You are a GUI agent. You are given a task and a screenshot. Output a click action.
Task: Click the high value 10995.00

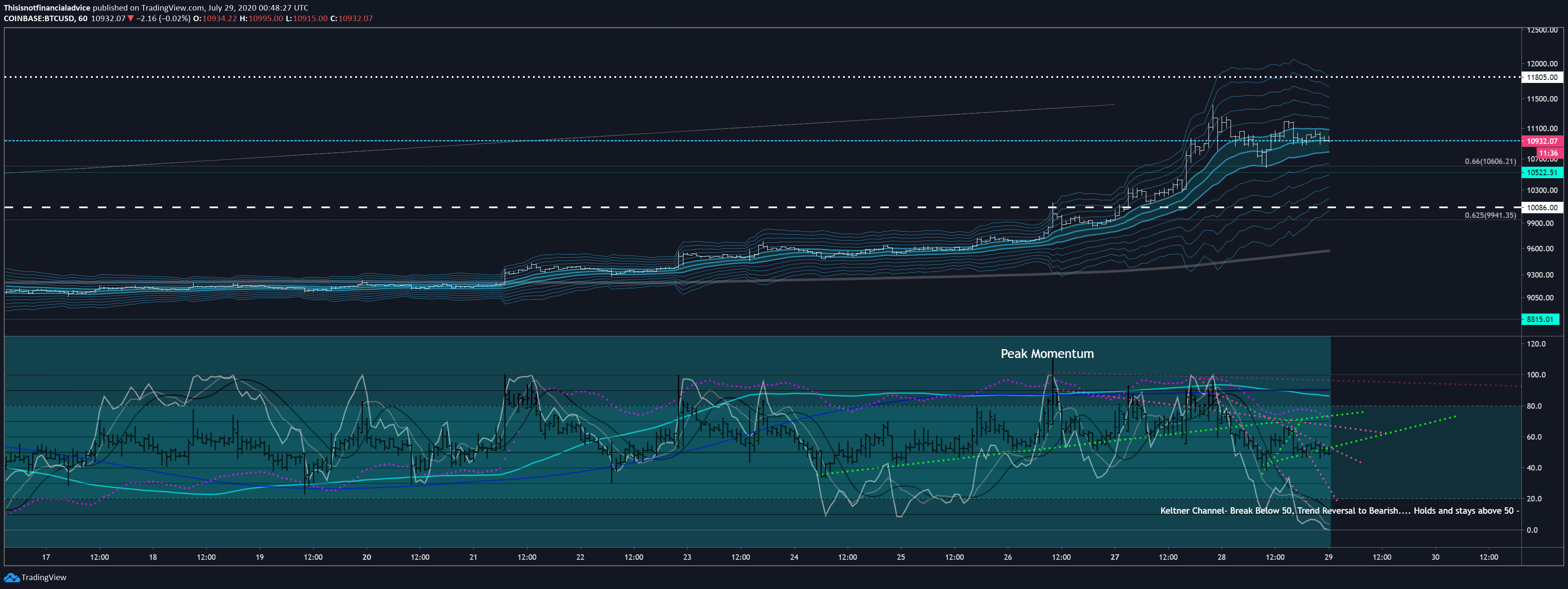pos(266,18)
